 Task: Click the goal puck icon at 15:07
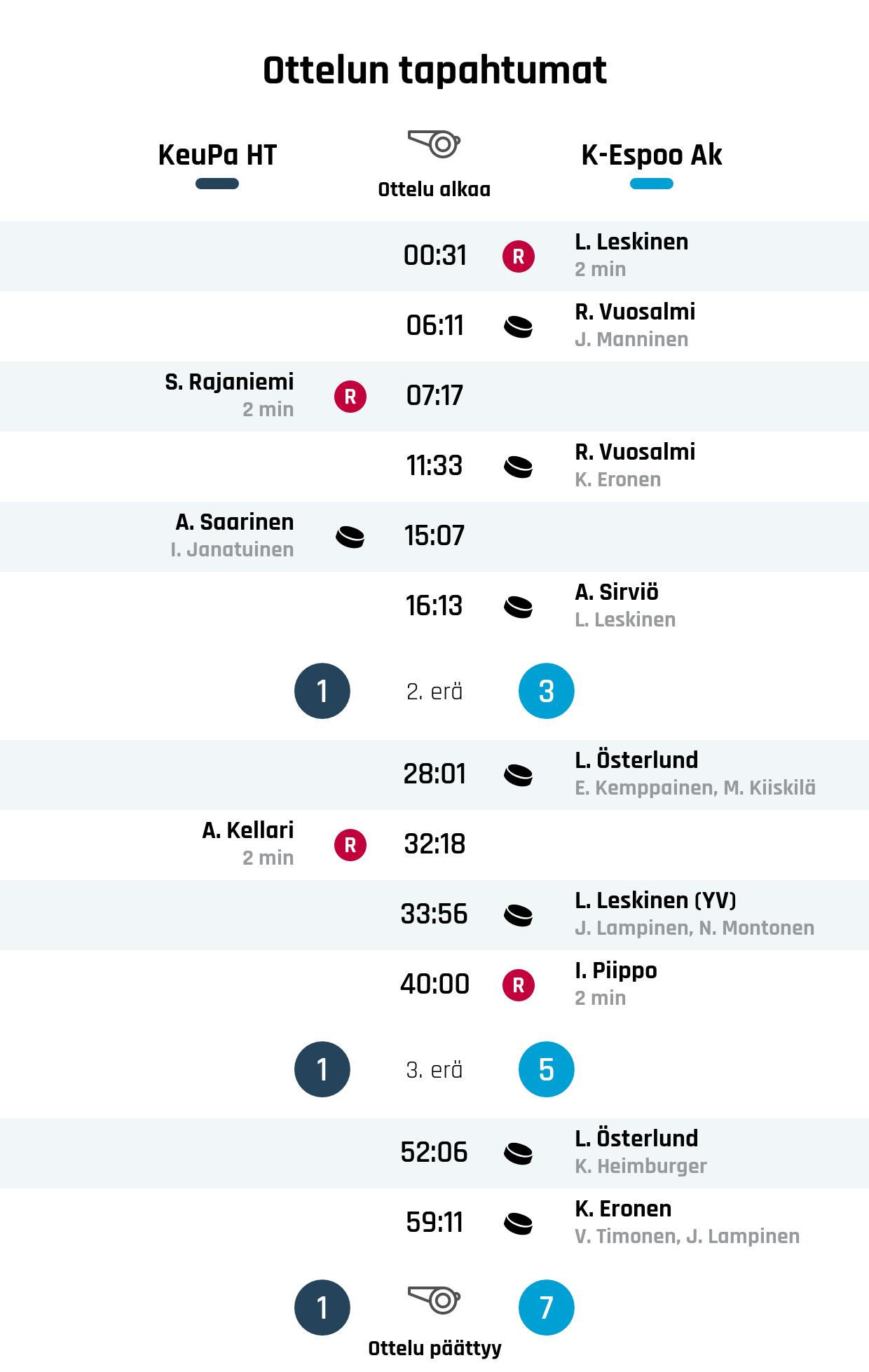point(350,537)
